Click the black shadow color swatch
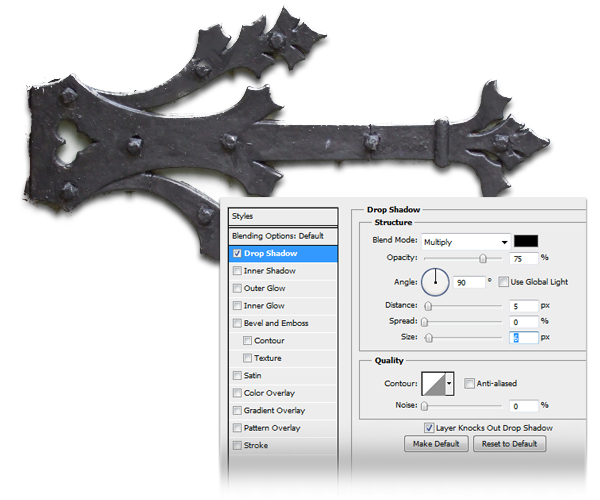Viewport: 600px width, 500px height. tap(526, 241)
